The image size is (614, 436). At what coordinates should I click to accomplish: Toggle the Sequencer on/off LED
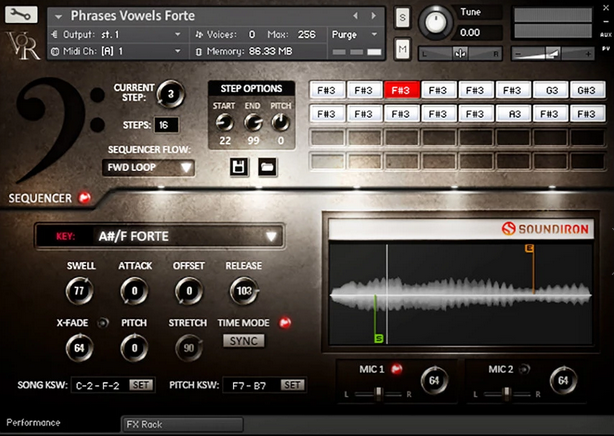pos(84,198)
